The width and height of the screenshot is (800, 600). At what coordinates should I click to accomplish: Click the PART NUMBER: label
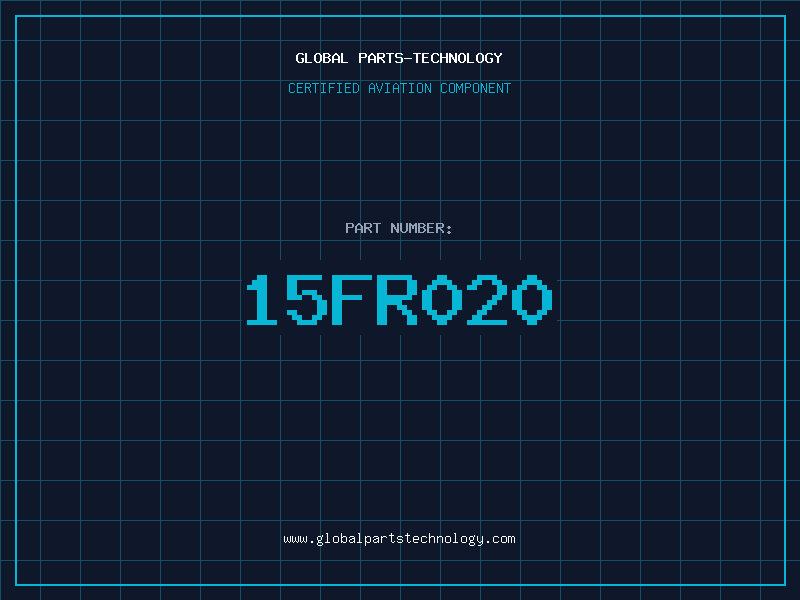399,228
